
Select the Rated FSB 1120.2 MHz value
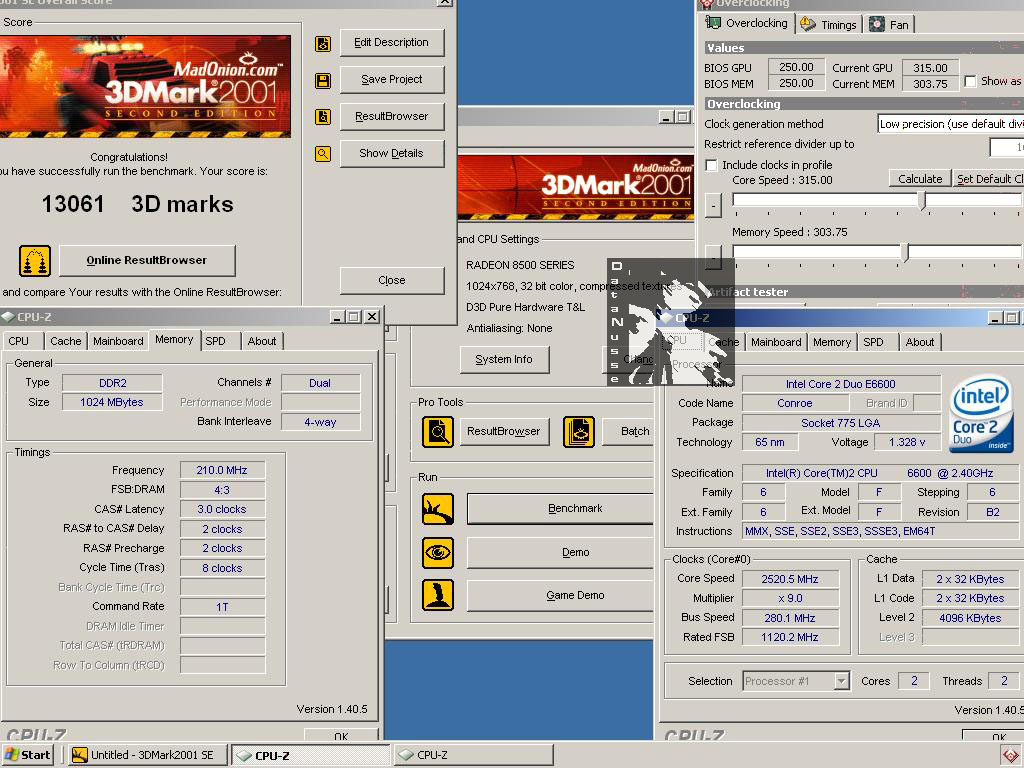[790, 637]
